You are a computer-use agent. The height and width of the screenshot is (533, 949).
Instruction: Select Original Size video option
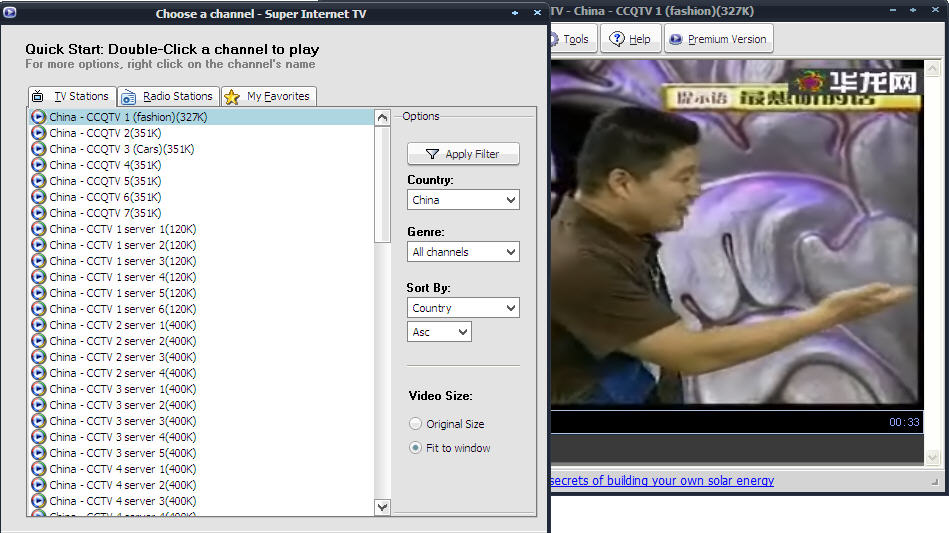point(416,424)
